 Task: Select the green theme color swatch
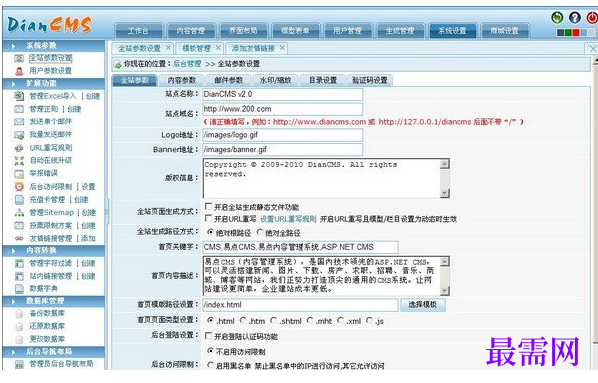point(568,33)
